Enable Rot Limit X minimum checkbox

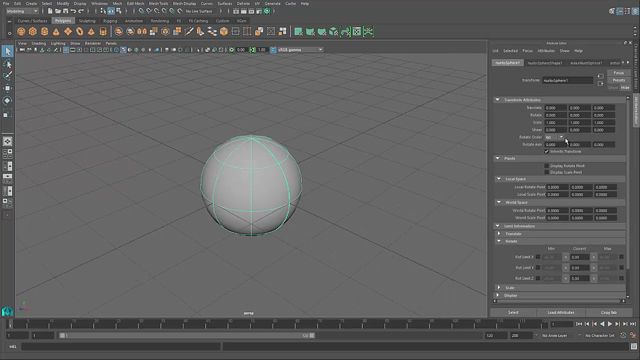[x=538, y=257]
